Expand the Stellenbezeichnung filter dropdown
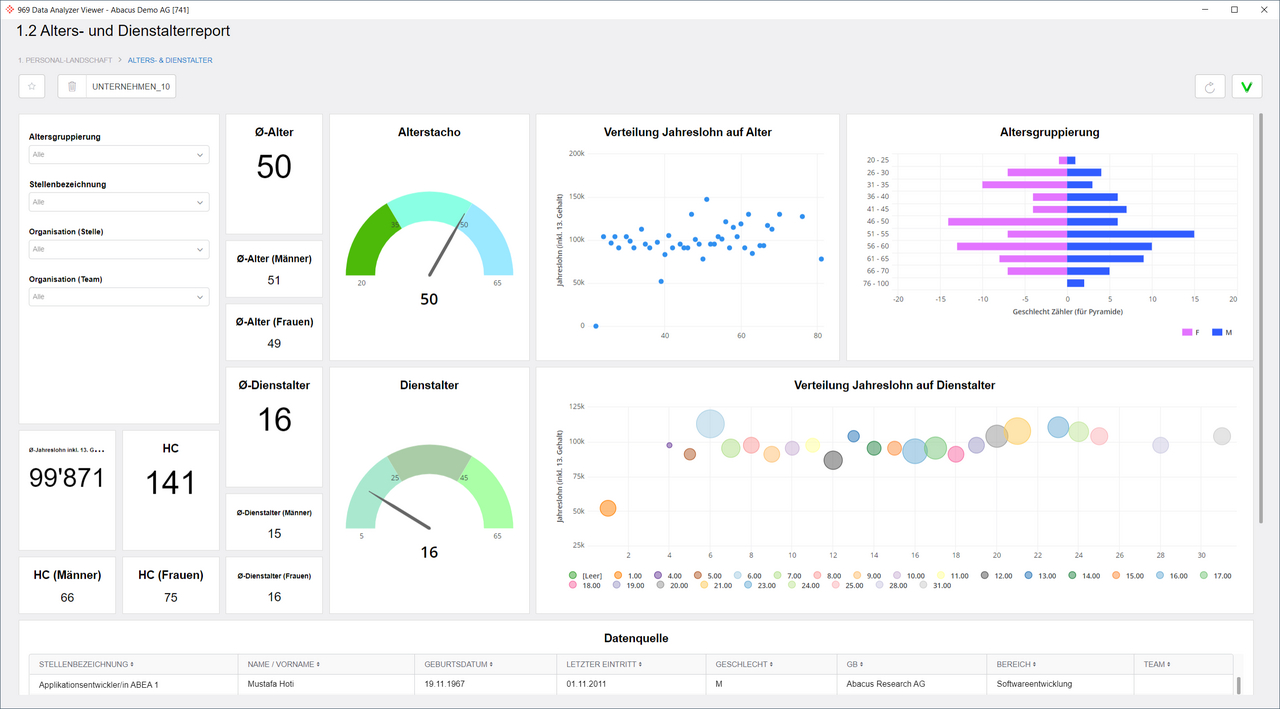1280x709 pixels. [x=119, y=202]
